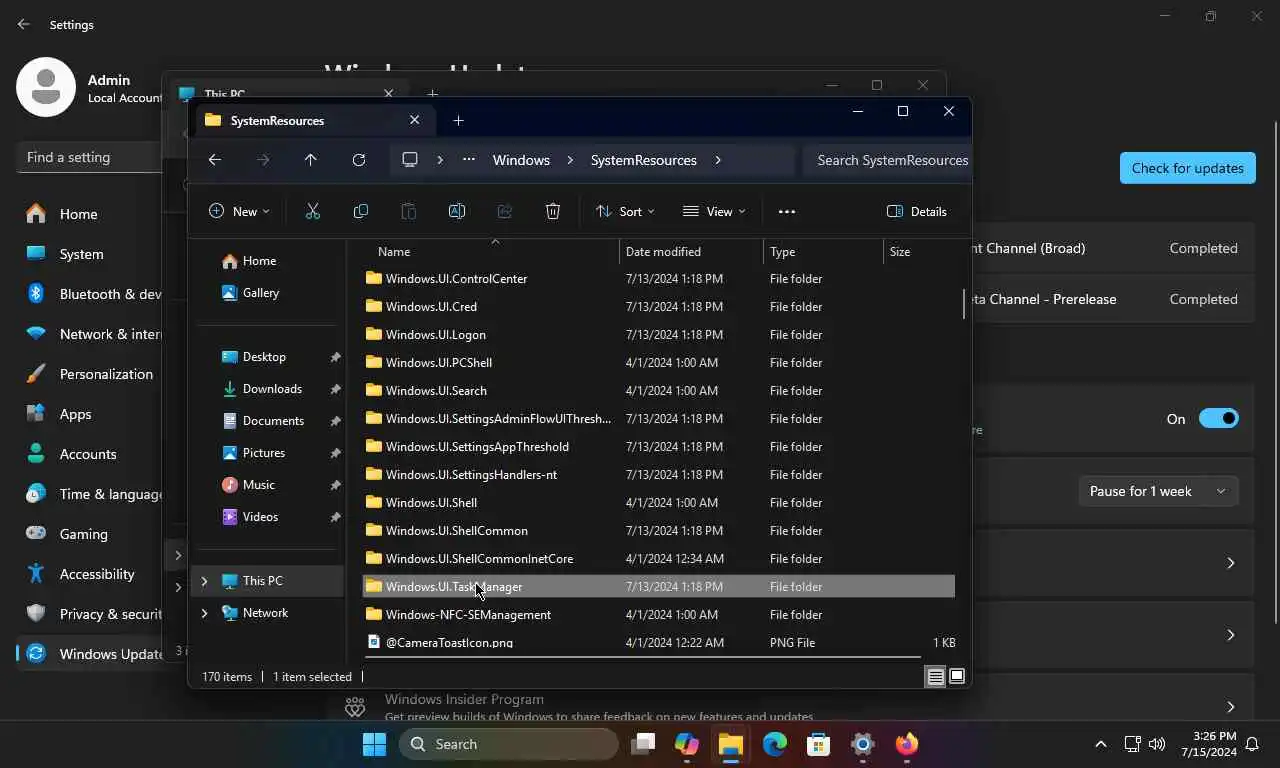Open the See more options ellipsis in toolbar
The image size is (1280, 768).
(787, 211)
